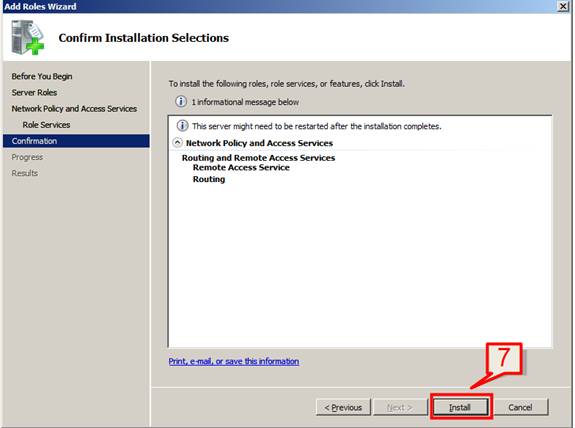Click Routing and Remote Access Services entry
The image size is (575, 428).
(x=259, y=158)
